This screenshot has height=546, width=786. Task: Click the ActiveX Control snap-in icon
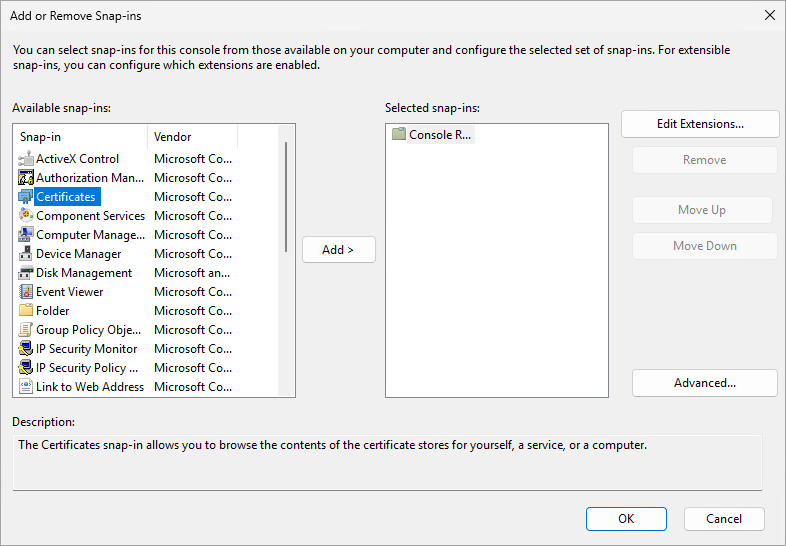27,159
